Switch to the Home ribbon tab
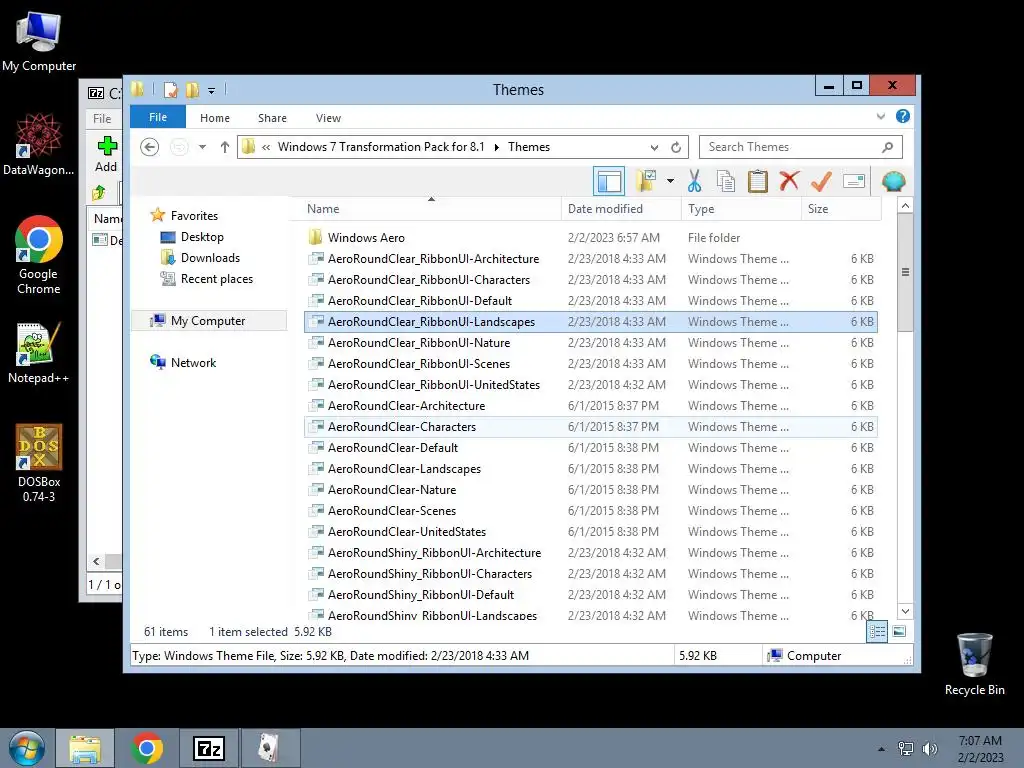The width and height of the screenshot is (1024, 768). [x=215, y=118]
